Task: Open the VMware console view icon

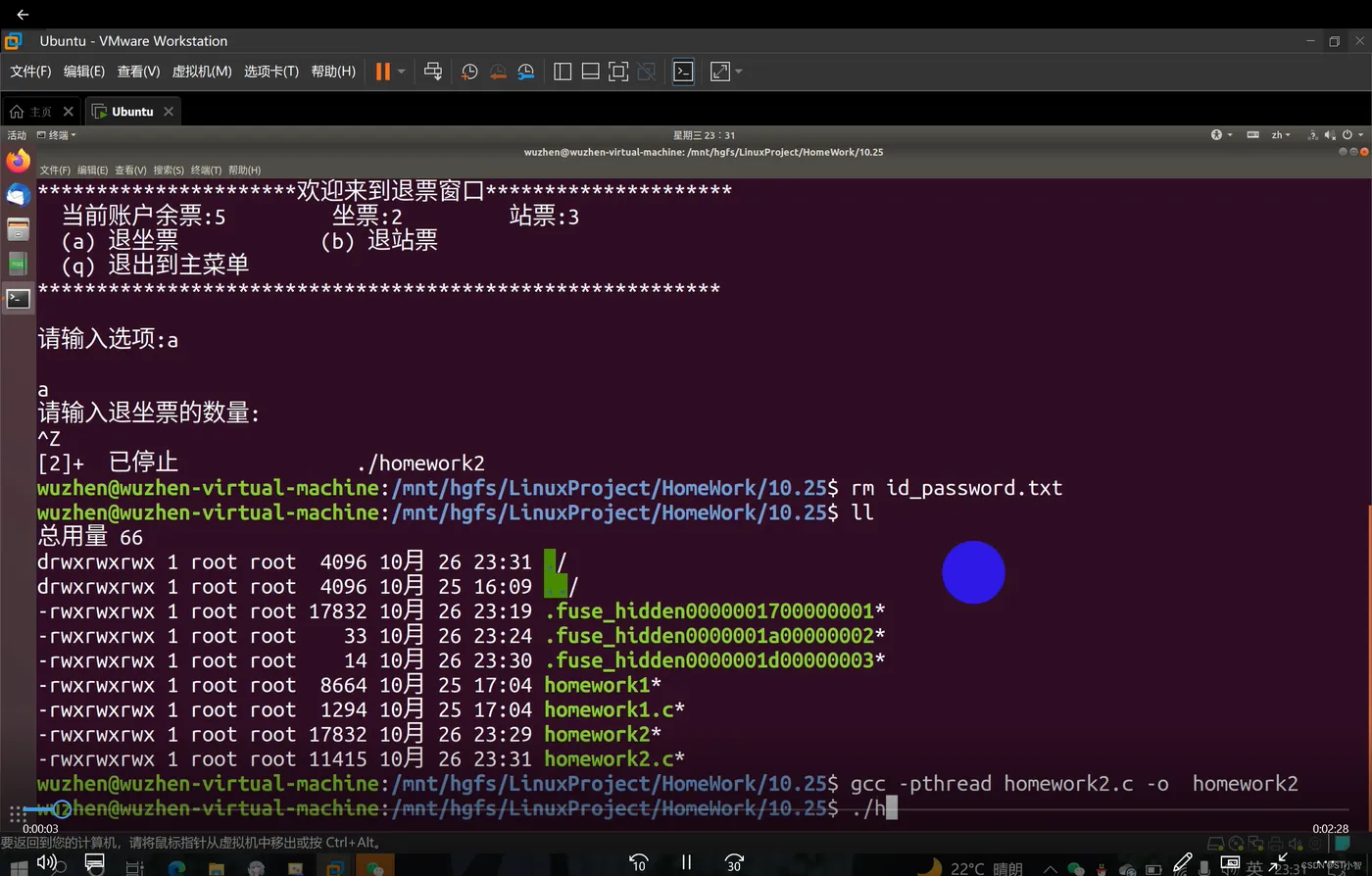Action: click(683, 72)
